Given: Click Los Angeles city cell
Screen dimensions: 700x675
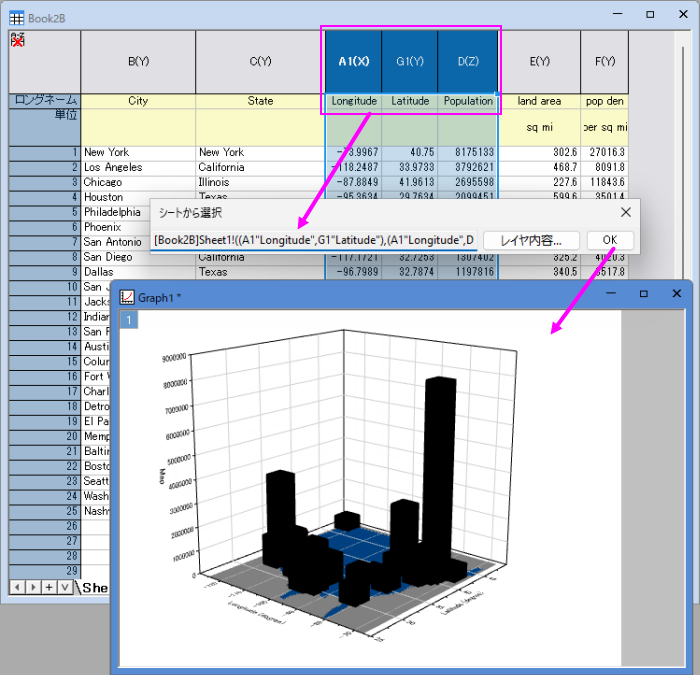Looking at the screenshot, I should (138, 167).
